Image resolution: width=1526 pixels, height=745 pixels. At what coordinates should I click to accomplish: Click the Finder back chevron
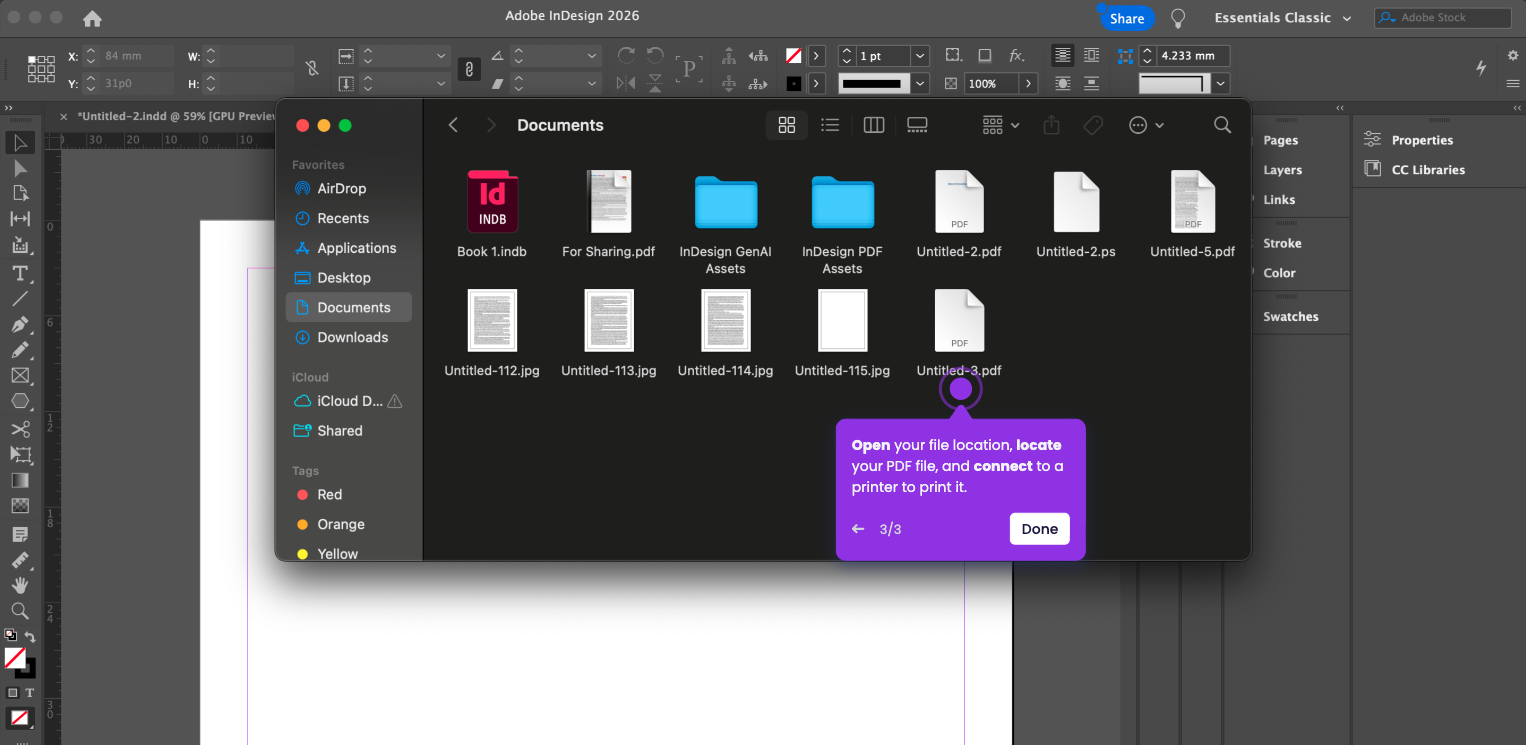(453, 125)
